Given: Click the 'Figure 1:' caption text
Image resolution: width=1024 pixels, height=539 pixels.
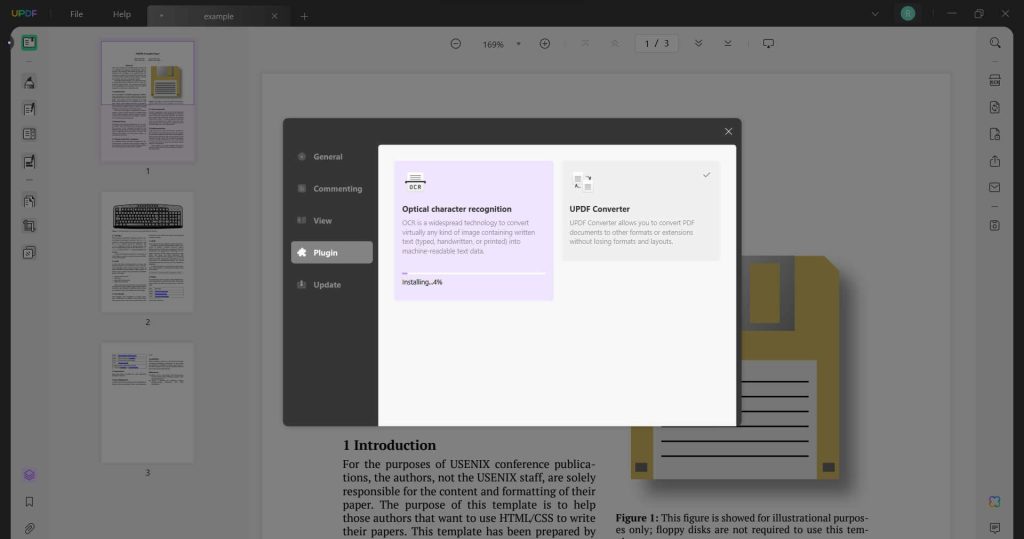Looking at the screenshot, I should (637, 518).
